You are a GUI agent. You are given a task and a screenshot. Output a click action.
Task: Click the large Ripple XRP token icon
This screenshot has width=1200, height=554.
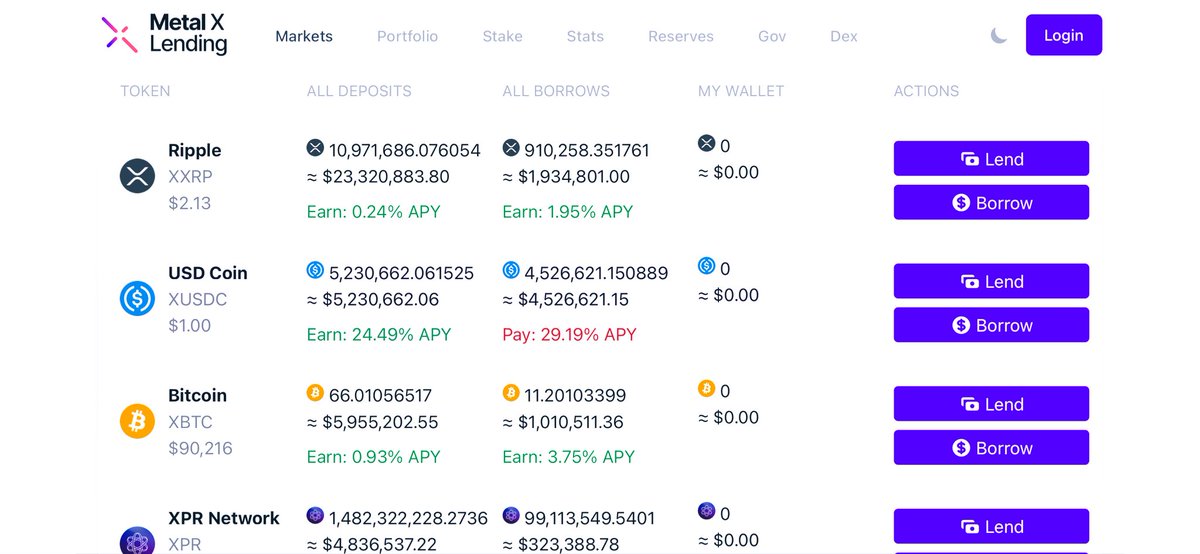(137, 176)
